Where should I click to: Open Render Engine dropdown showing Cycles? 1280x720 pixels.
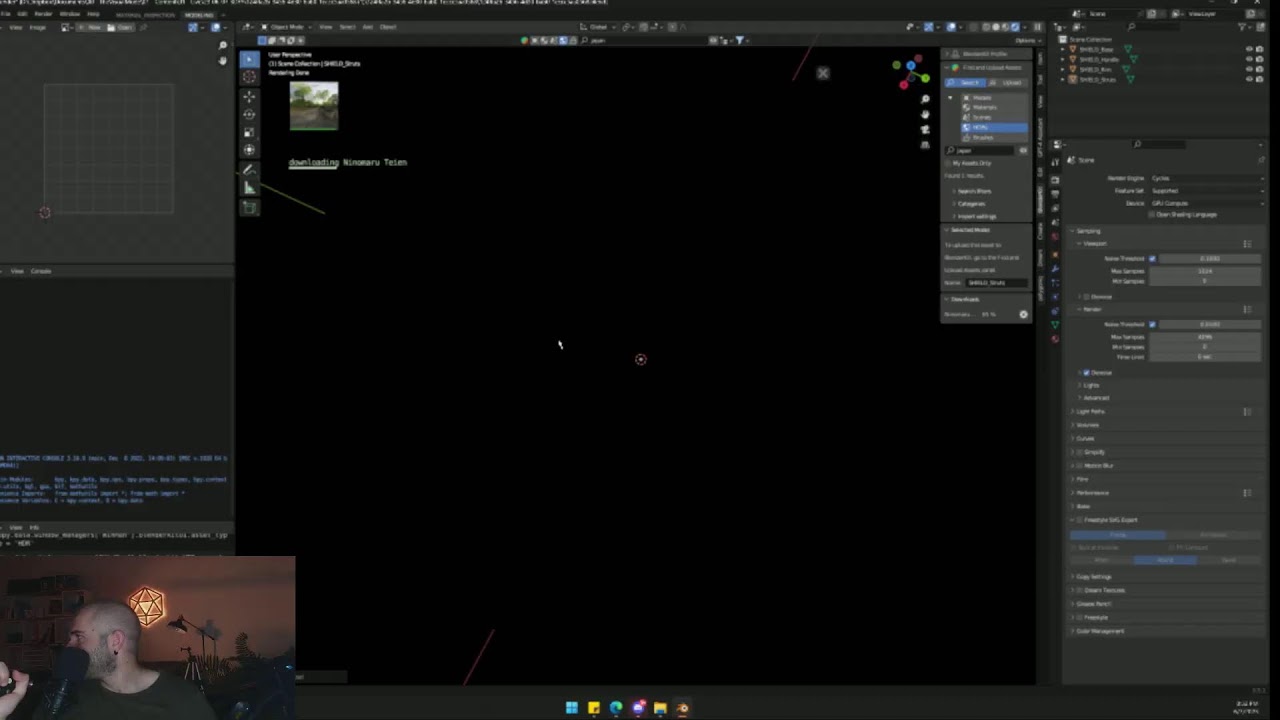click(x=1207, y=178)
